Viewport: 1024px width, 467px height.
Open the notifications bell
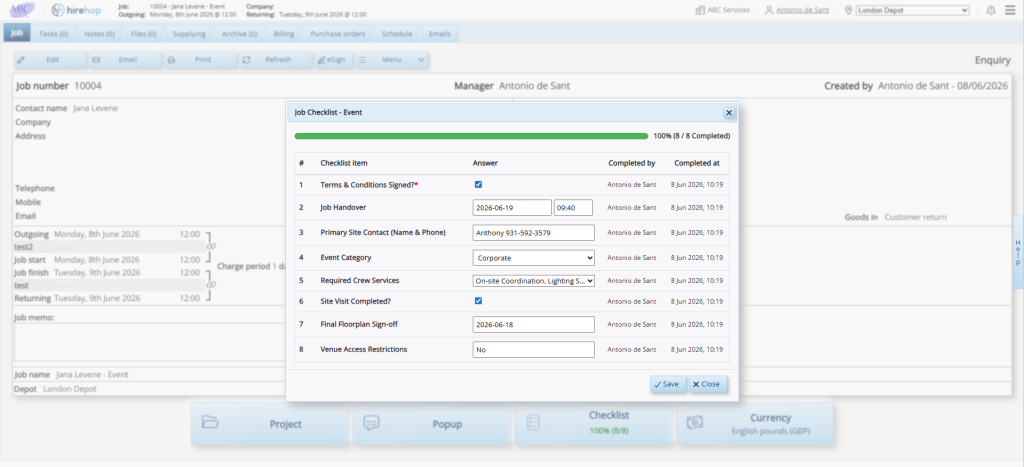coord(991,10)
